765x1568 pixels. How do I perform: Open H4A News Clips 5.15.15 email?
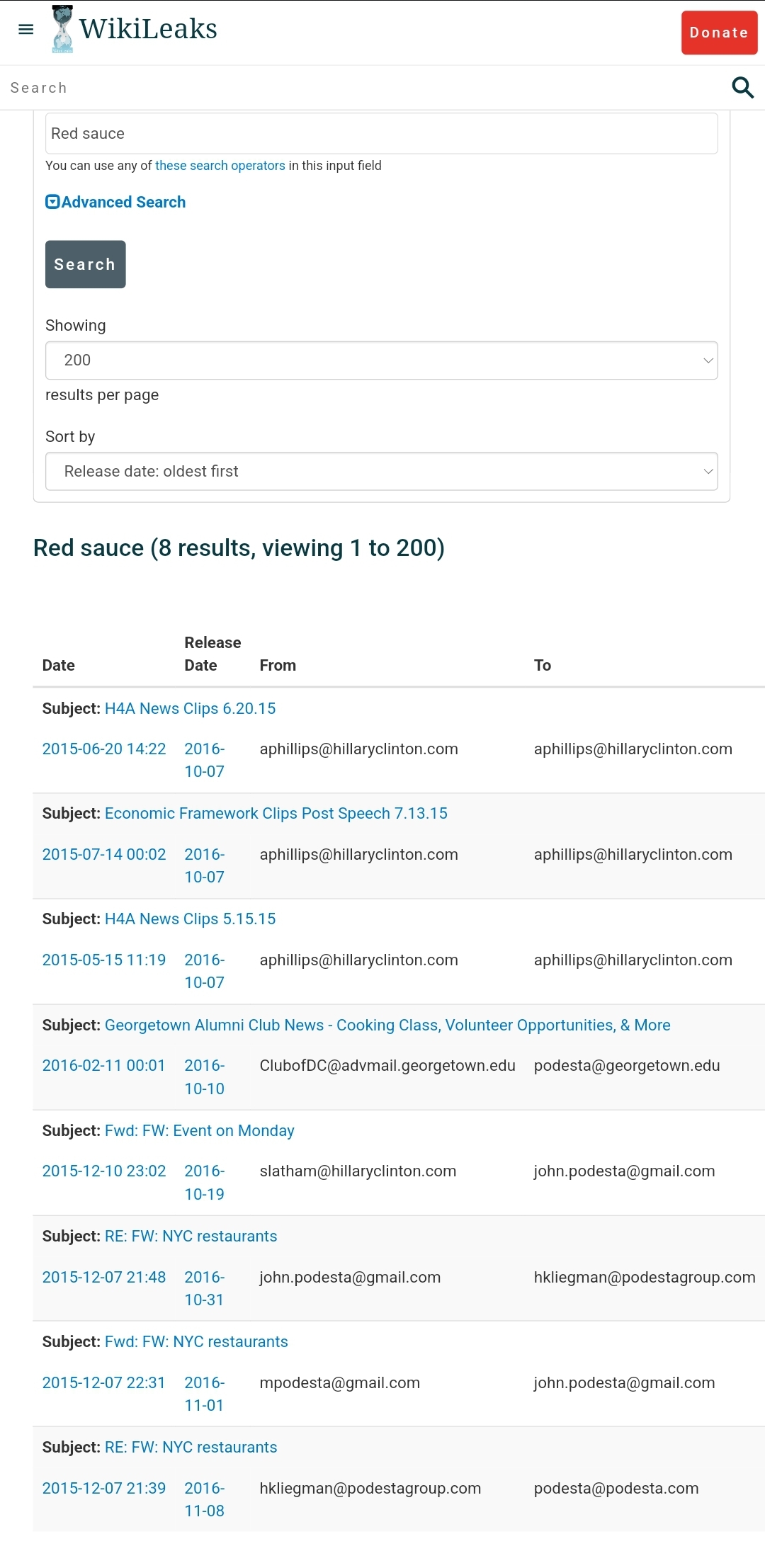point(190,919)
